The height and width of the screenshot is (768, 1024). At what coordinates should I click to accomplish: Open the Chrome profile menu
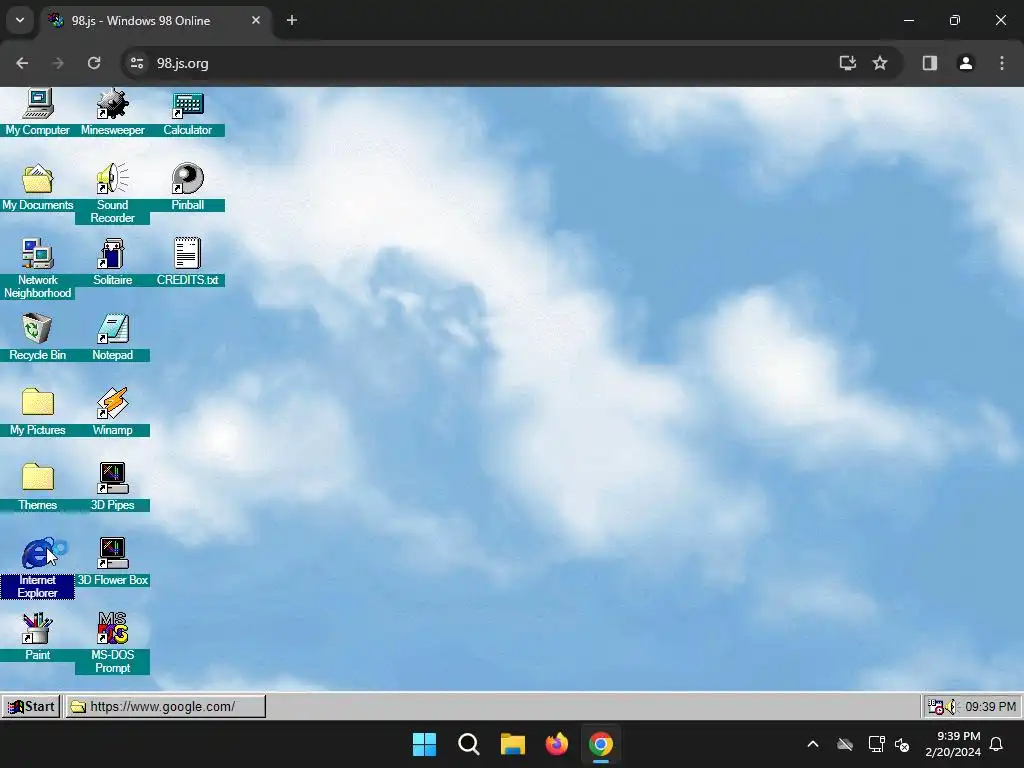click(966, 63)
